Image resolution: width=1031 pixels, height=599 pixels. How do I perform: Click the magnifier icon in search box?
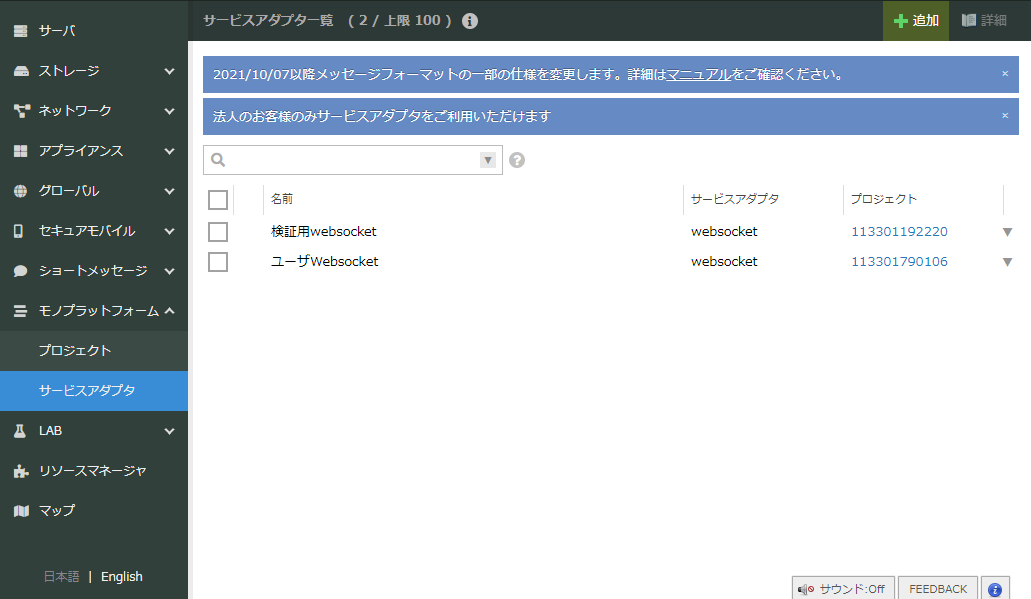click(x=218, y=160)
